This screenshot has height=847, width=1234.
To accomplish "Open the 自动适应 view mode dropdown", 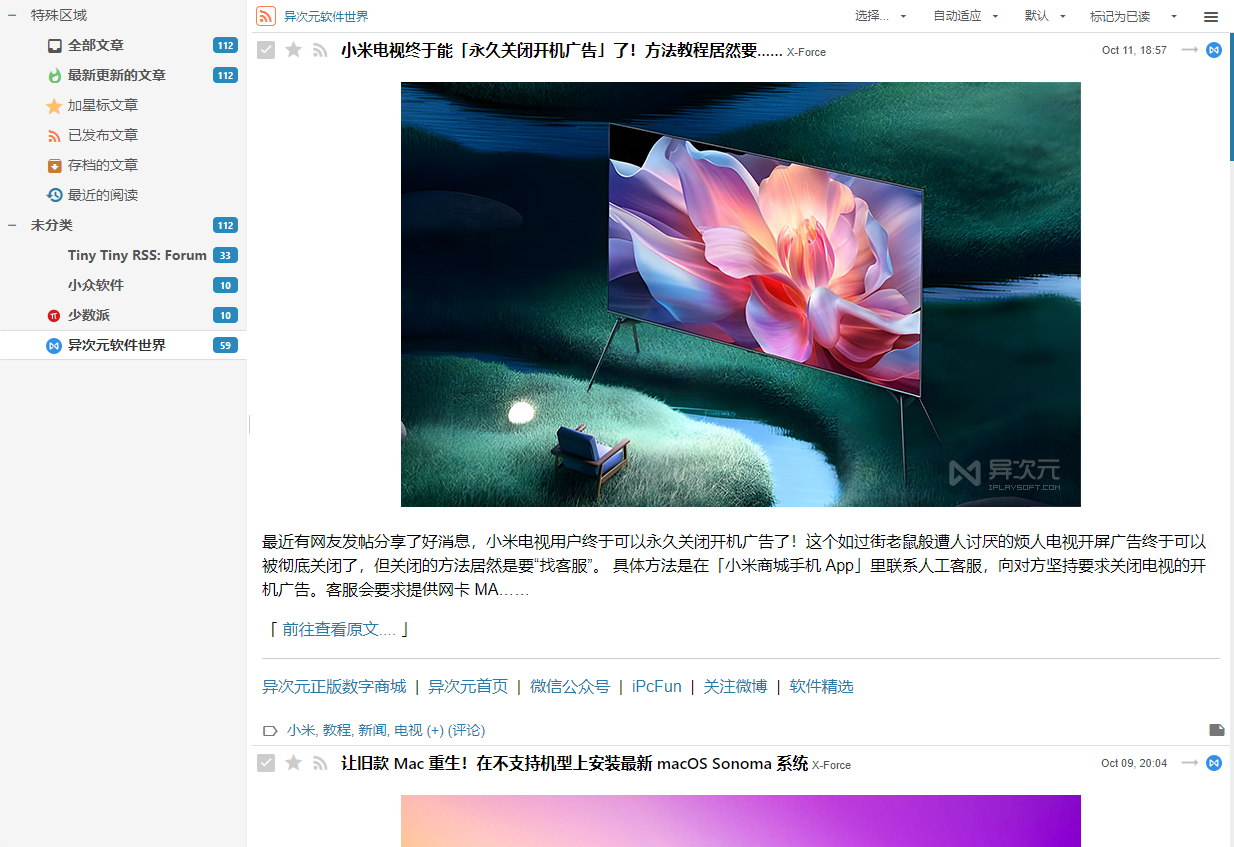I will click(966, 16).
